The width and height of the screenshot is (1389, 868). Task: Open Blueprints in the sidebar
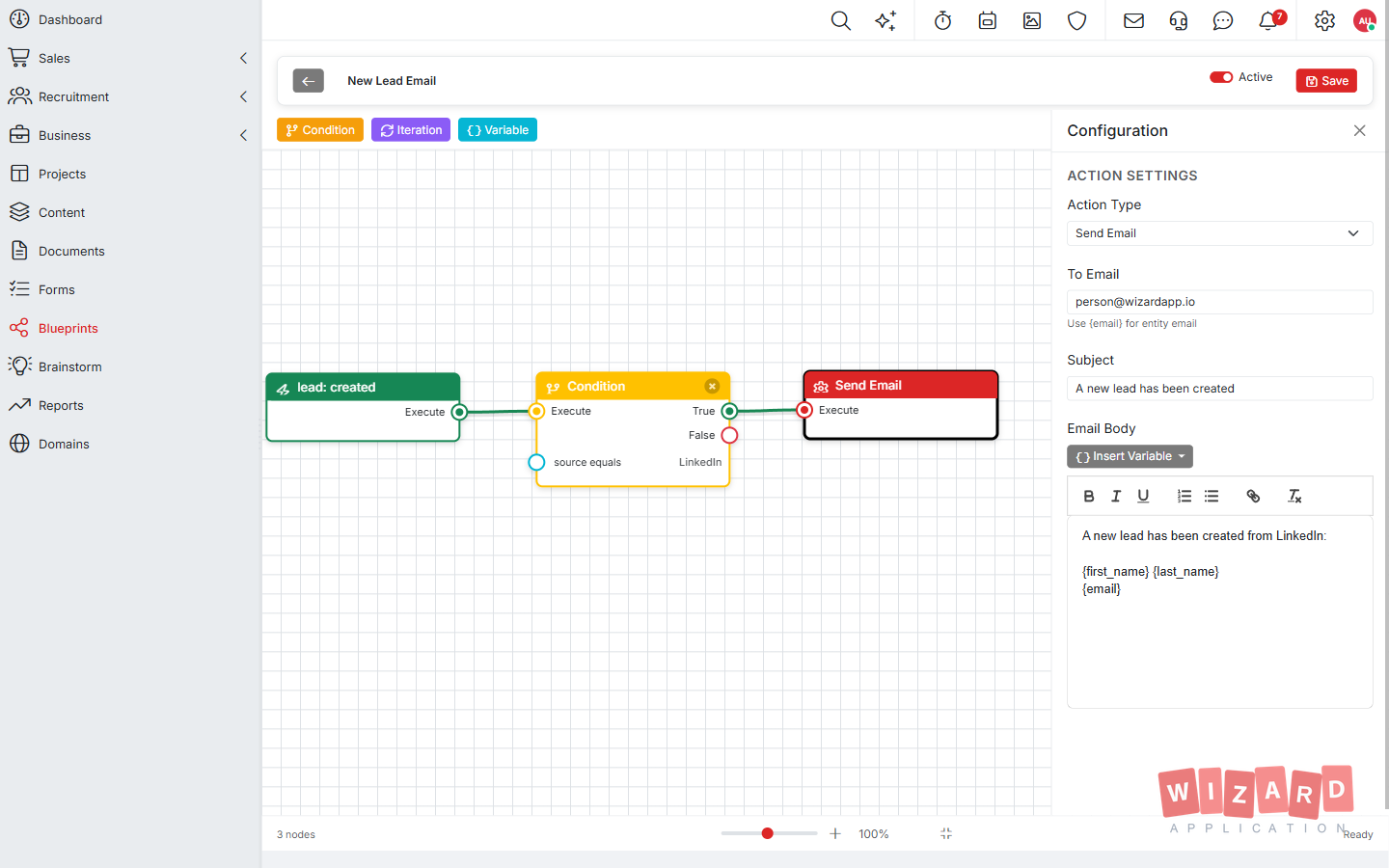pyautogui.click(x=68, y=328)
